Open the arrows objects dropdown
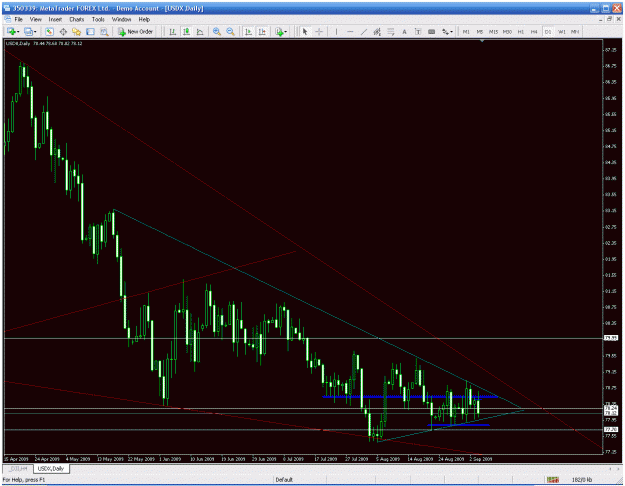The width and height of the screenshot is (625, 486). pyautogui.click(x=447, y=32)
